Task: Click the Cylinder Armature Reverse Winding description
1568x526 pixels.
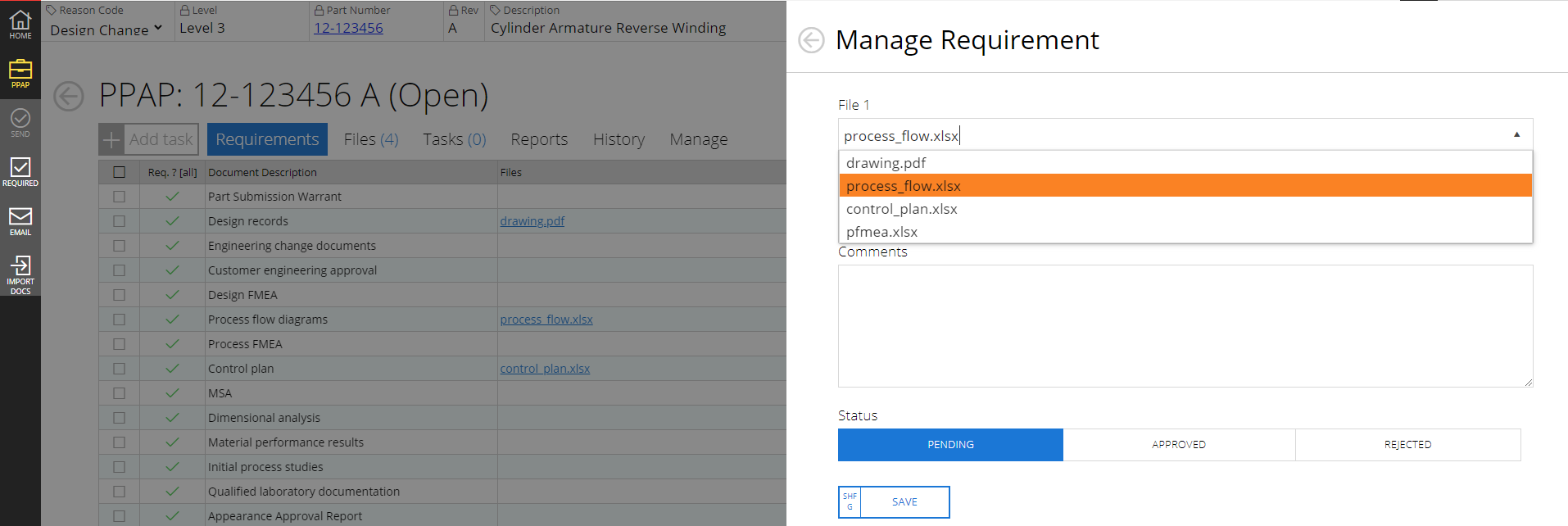Action: click(608, 28)
